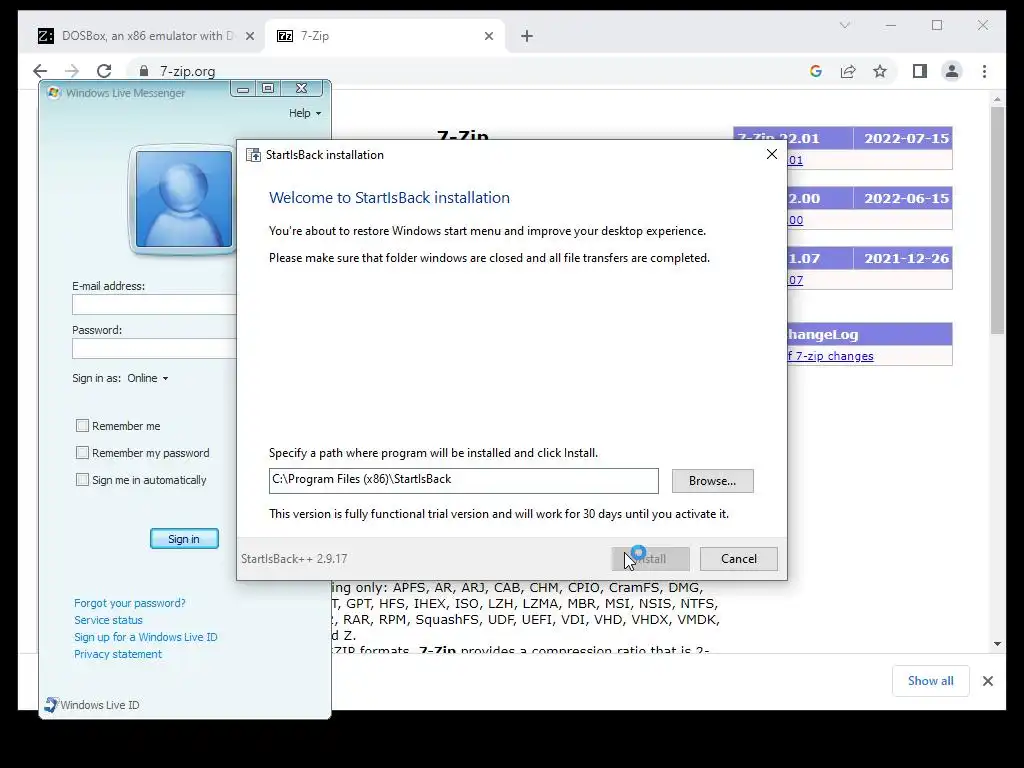The image size is (1024, 768).
Task: Check Remember my password checkbox
Action: (82, 453)
